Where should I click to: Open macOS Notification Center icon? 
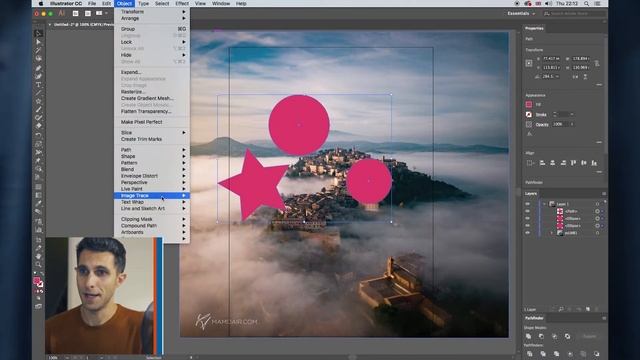coord(598,3)
